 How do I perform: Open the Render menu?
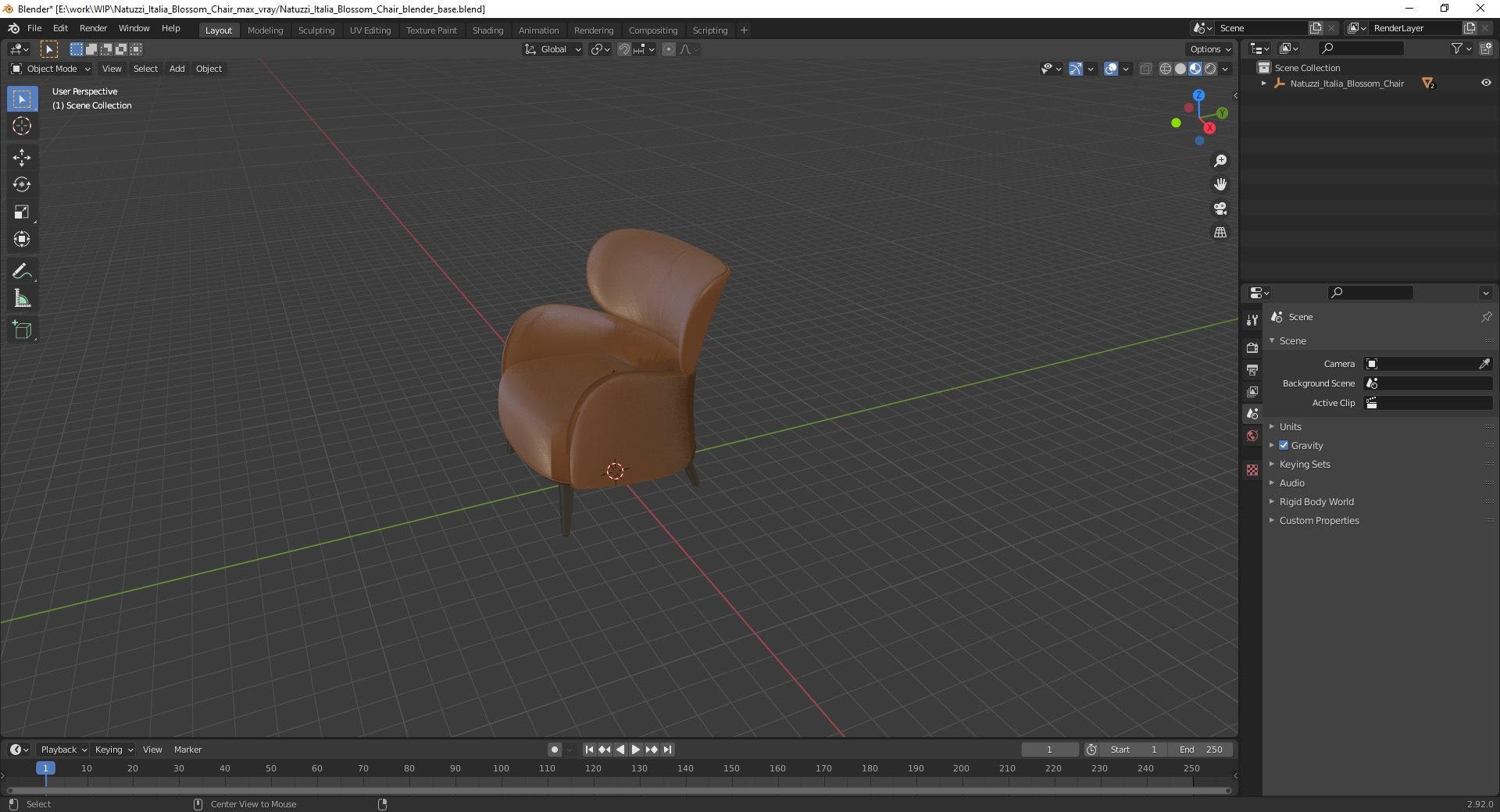point(93,28)
